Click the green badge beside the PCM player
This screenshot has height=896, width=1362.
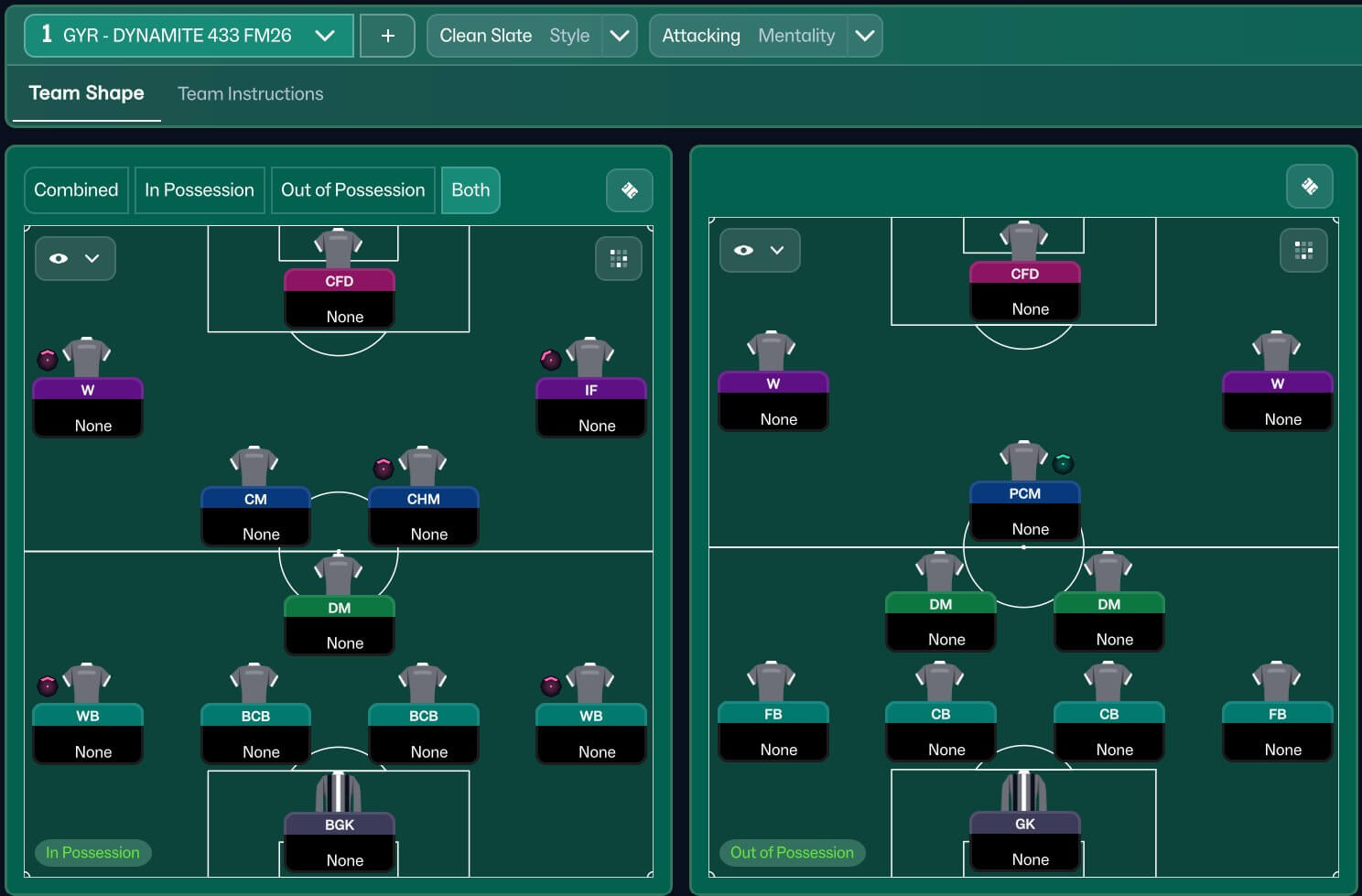pos(1063,463)
